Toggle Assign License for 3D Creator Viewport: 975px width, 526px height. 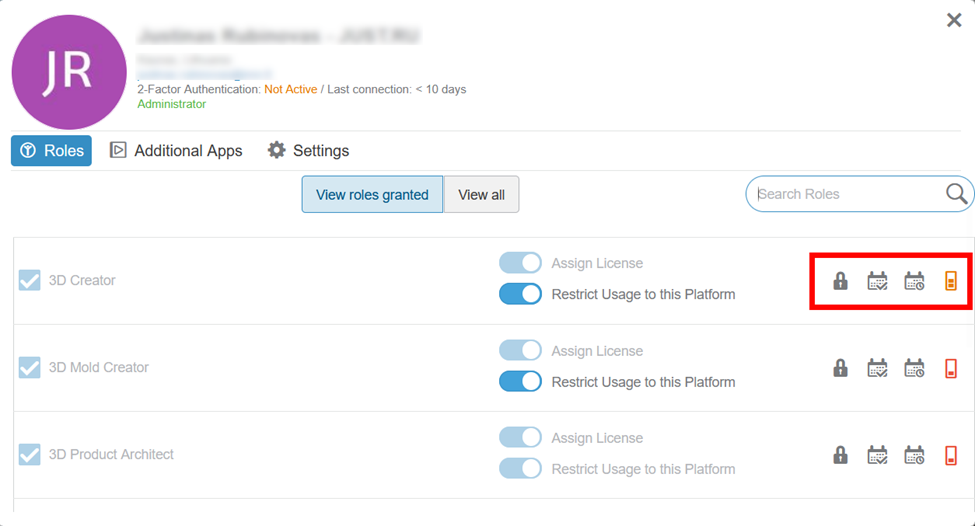[x=520, y=262]
